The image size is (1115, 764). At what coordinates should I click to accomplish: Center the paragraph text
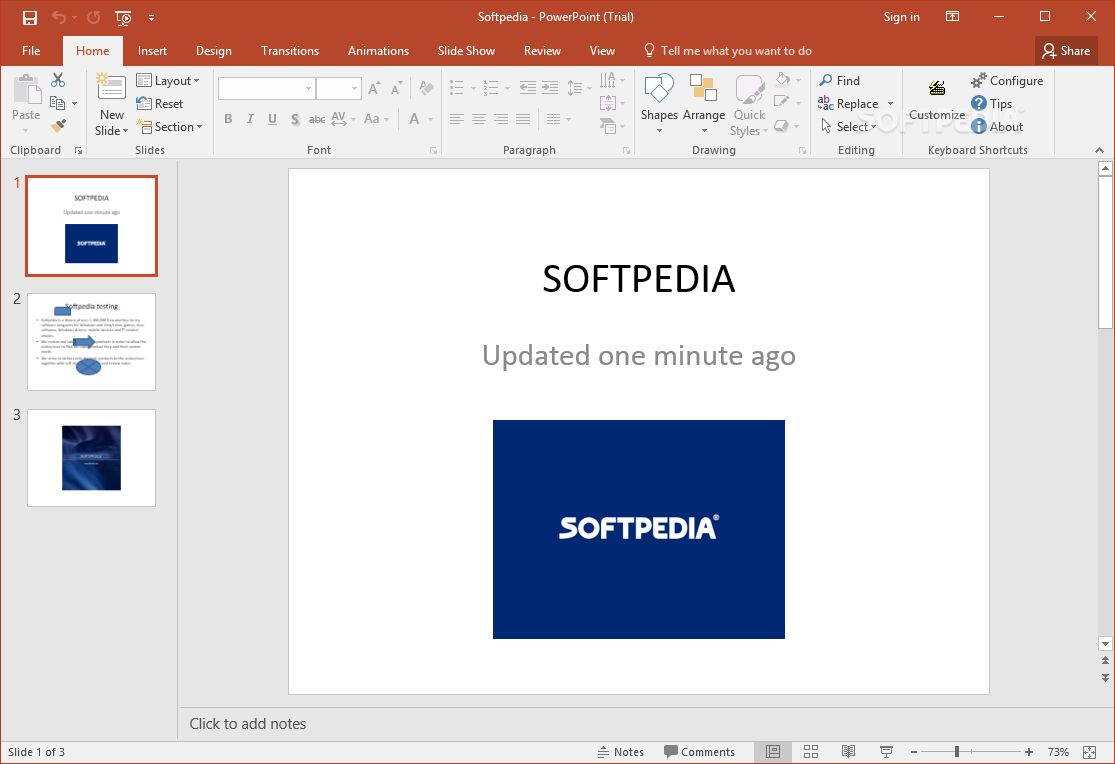(x=479, y=119)
